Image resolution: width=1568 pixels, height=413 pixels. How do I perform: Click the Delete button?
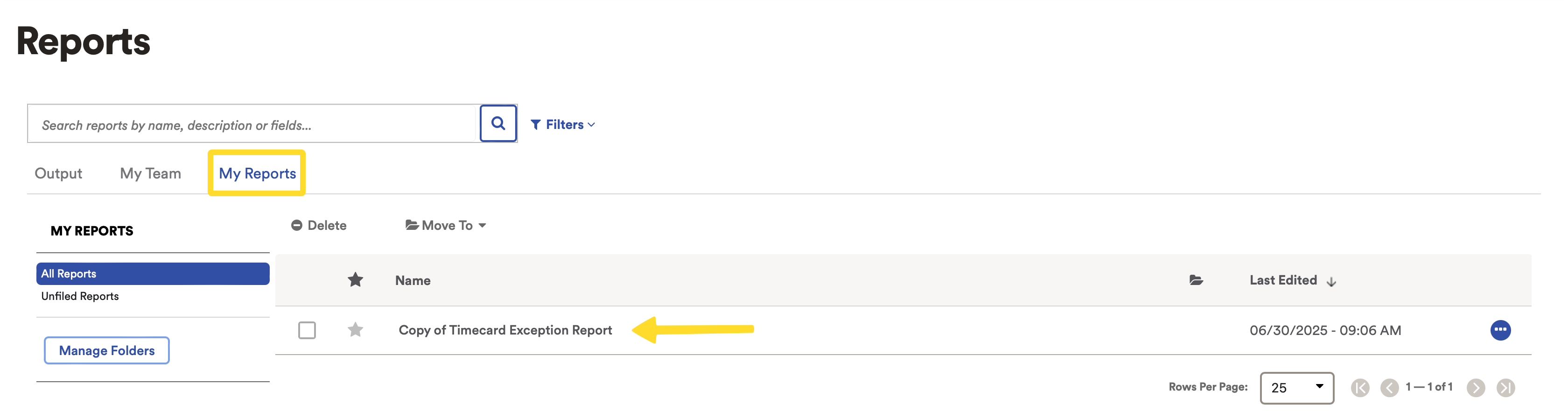(x=318, y=225)
